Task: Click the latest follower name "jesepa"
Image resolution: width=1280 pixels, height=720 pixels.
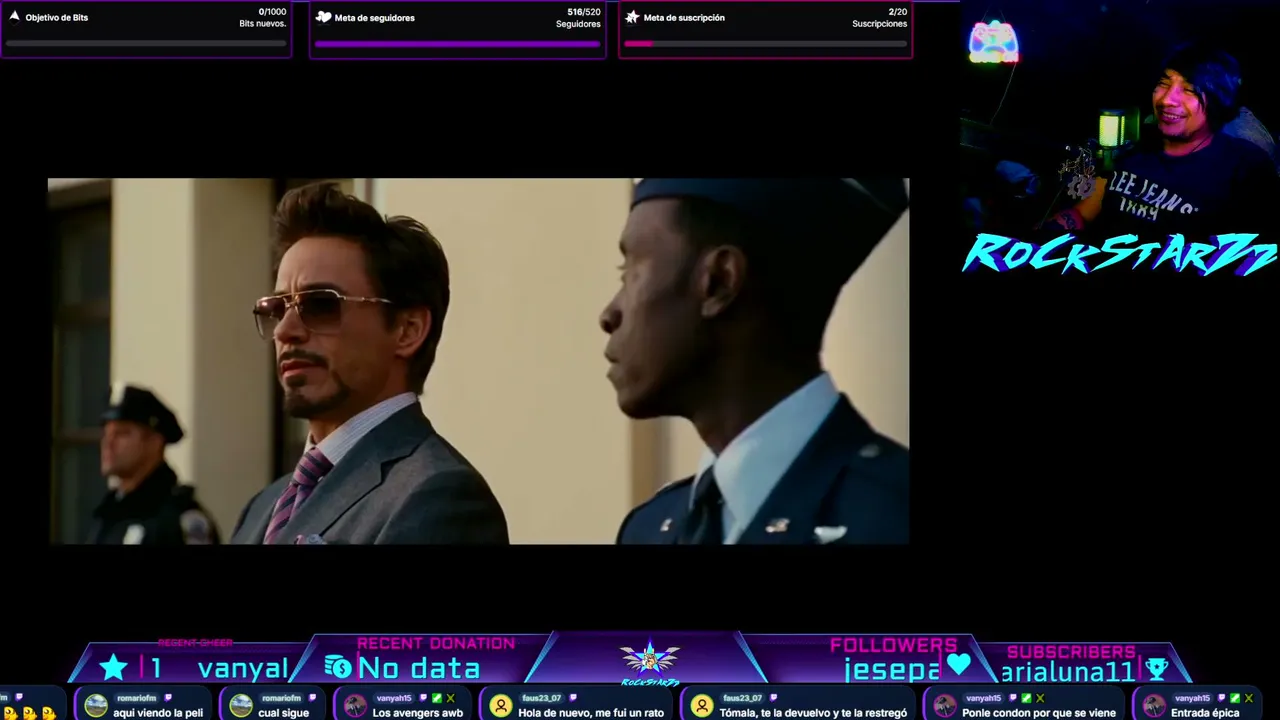Action: [x=892, y=670]
